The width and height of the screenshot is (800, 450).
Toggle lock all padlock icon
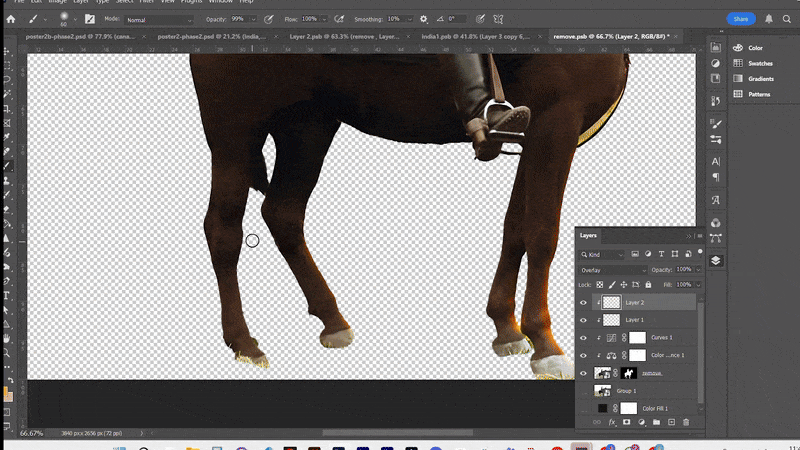(x=648, y=285)
